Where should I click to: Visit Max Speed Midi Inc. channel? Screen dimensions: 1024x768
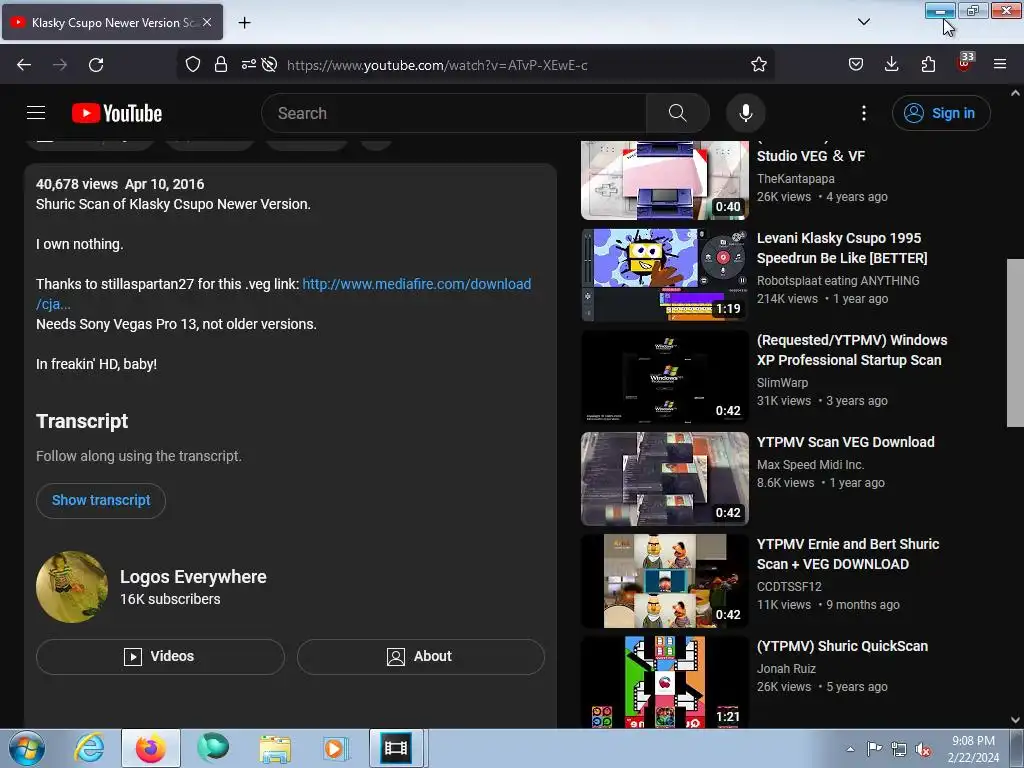810,464
